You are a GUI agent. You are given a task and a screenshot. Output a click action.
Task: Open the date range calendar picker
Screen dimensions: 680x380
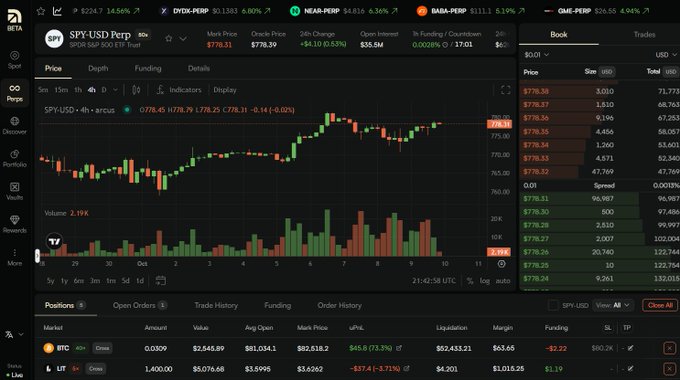click(160, 281)
